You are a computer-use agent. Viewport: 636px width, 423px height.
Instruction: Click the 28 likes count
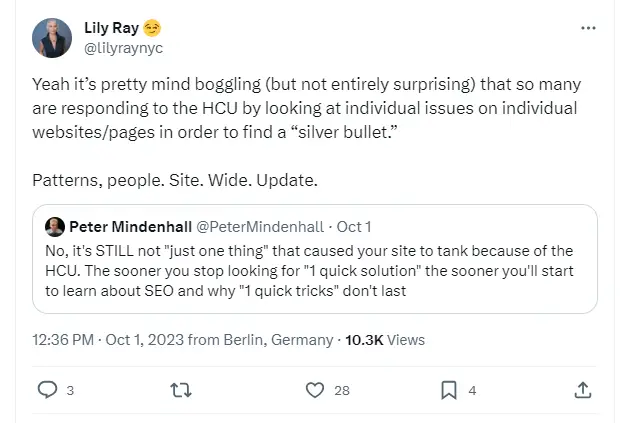pos(342,391)
